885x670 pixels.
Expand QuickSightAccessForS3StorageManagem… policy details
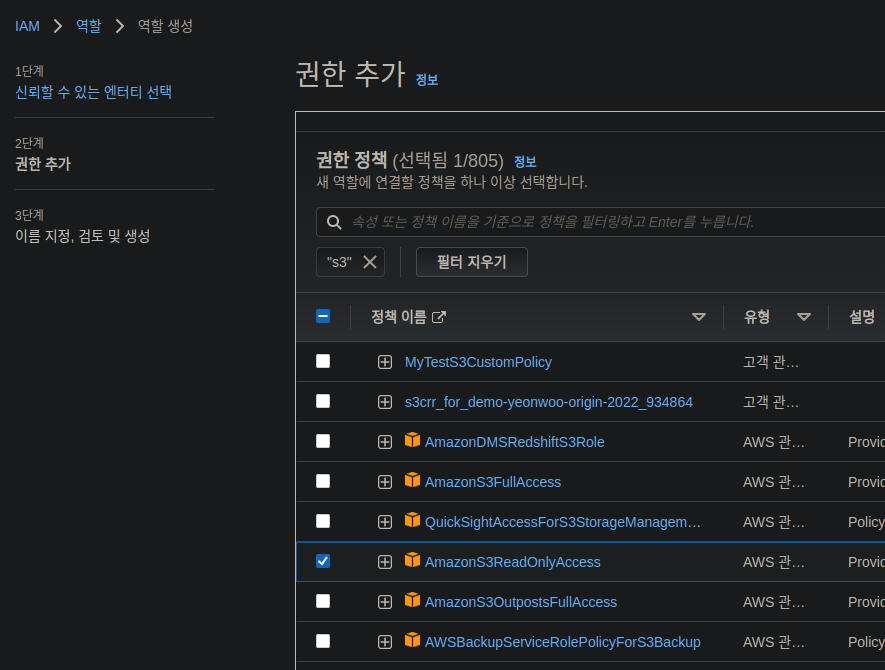click(x=385, y=523)
